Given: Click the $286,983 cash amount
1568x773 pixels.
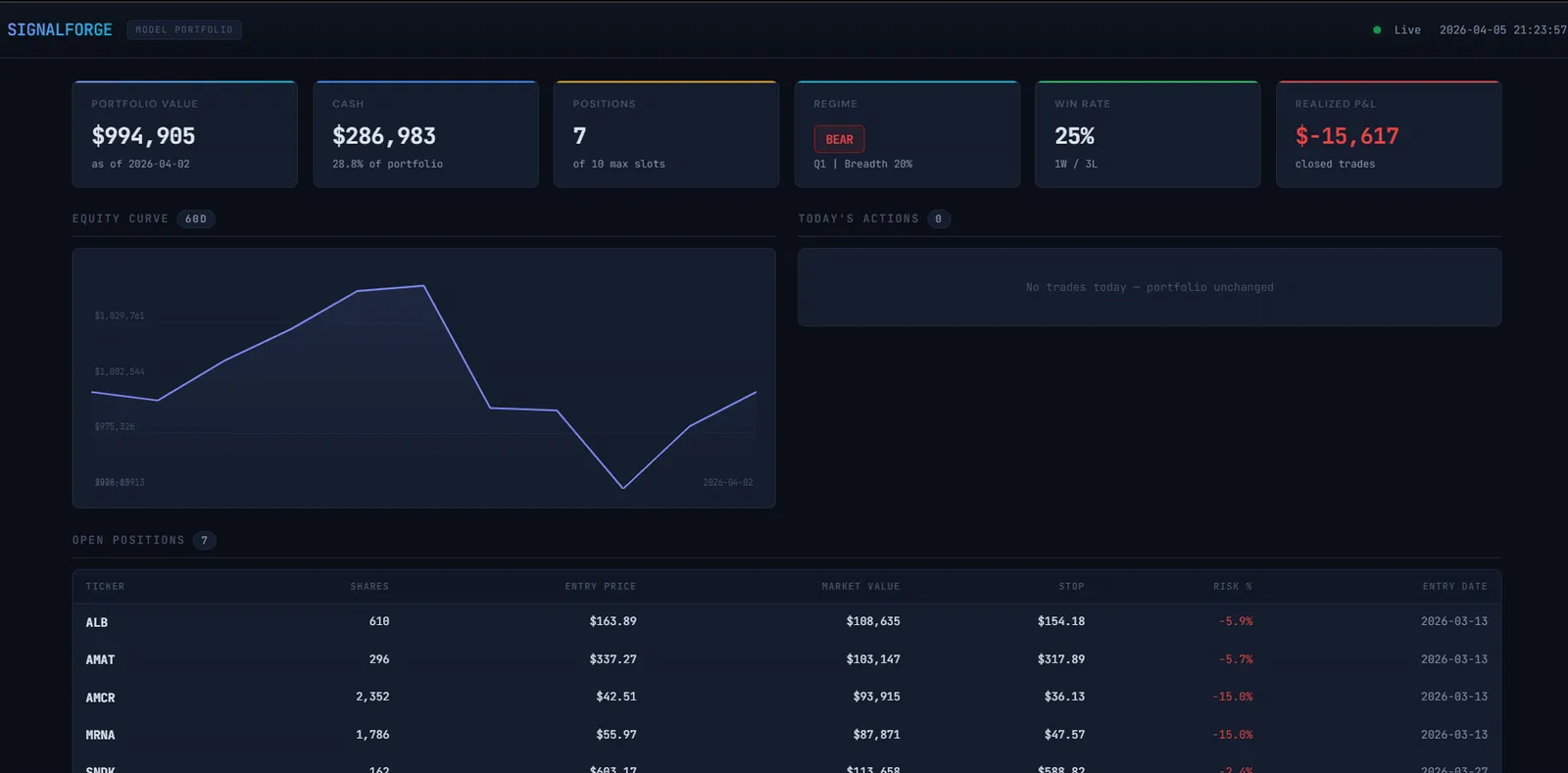Looking at the screenshot, I should click(384, 136).
